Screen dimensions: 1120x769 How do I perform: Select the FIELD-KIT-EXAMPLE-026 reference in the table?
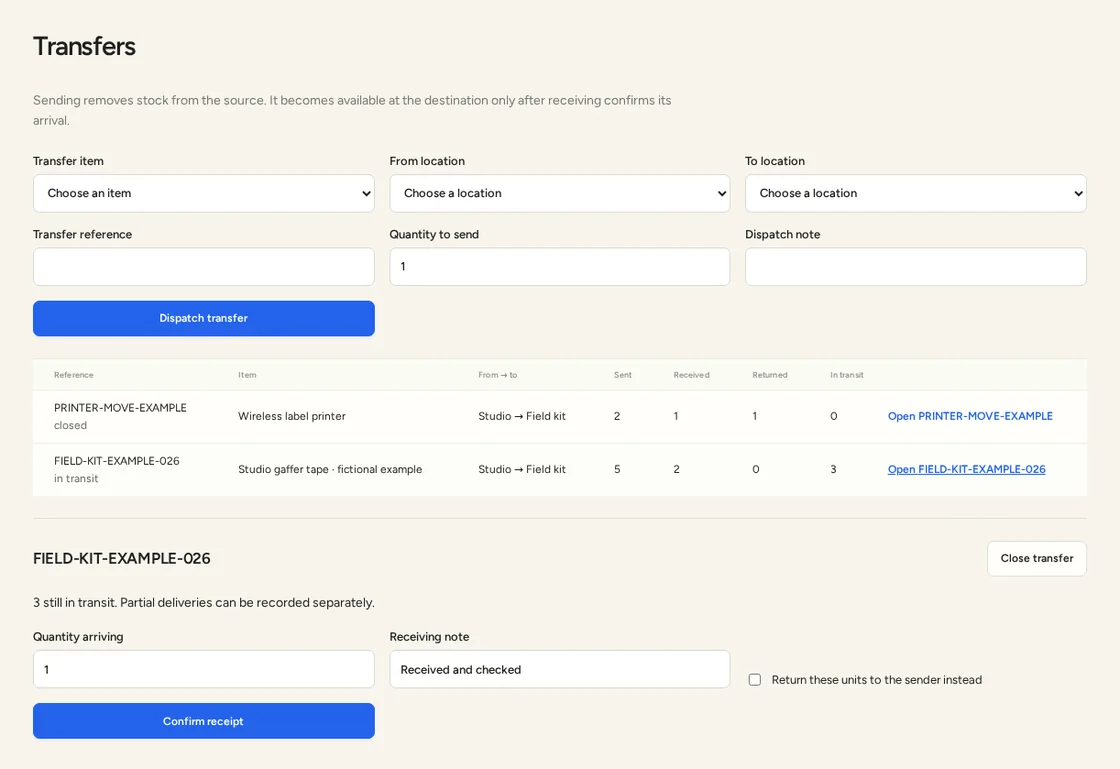(x=116, y=461)
